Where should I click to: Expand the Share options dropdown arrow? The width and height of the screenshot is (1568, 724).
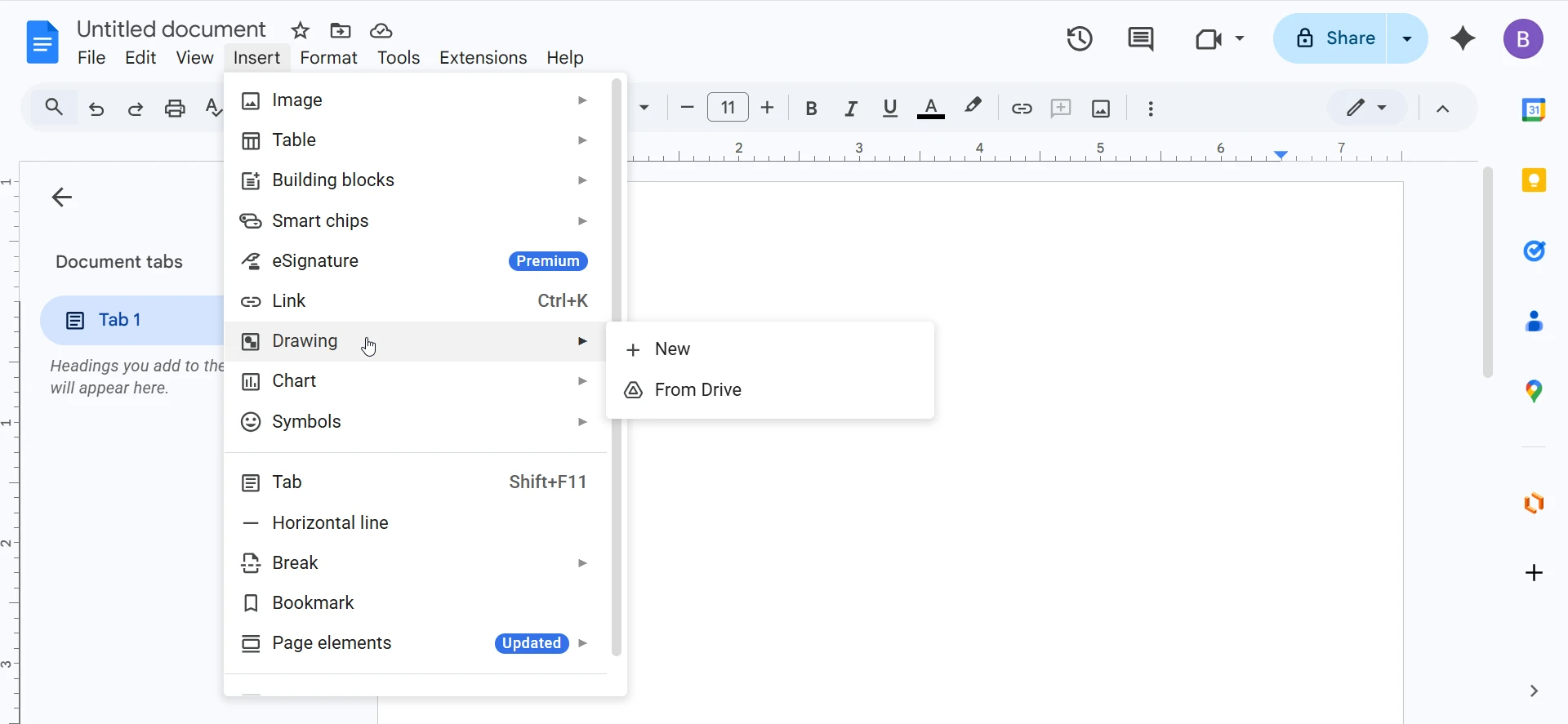(1407, 38)
